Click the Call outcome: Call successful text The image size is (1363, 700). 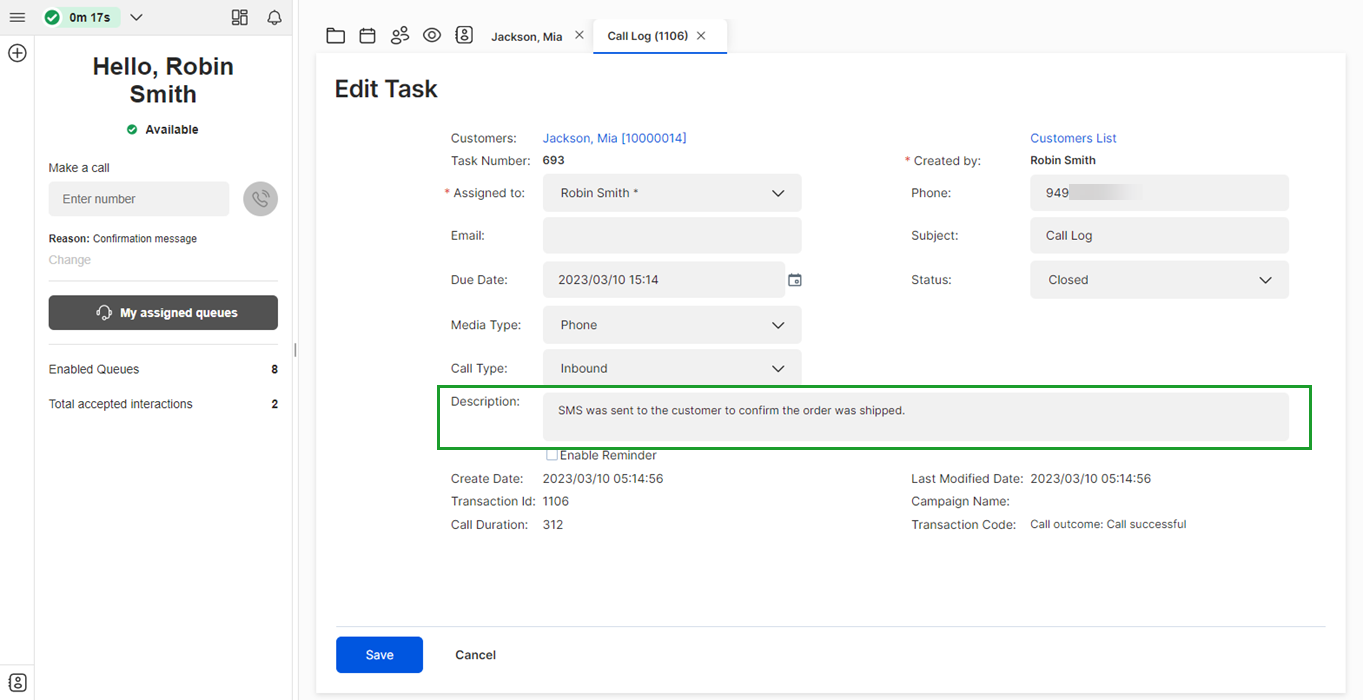(x=1108, y=524)
